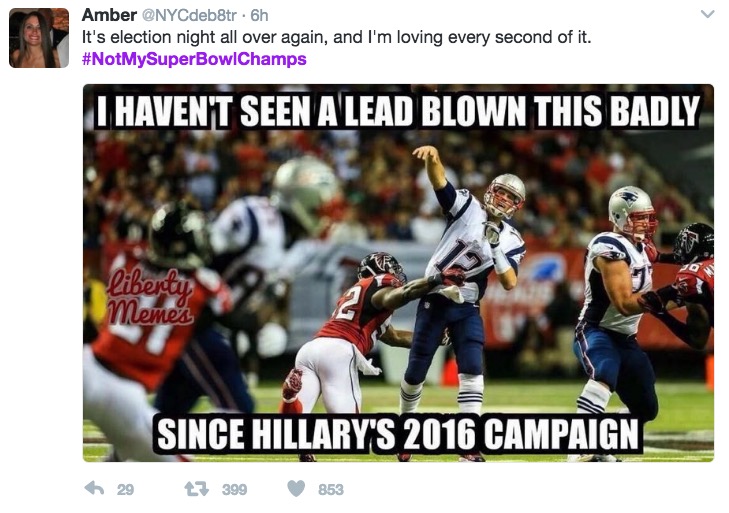The height and width of the screenshot is (513, 729).
Task: Click the 'Since Hillary's 2016 campaign' caption
Action: [398, 434]
